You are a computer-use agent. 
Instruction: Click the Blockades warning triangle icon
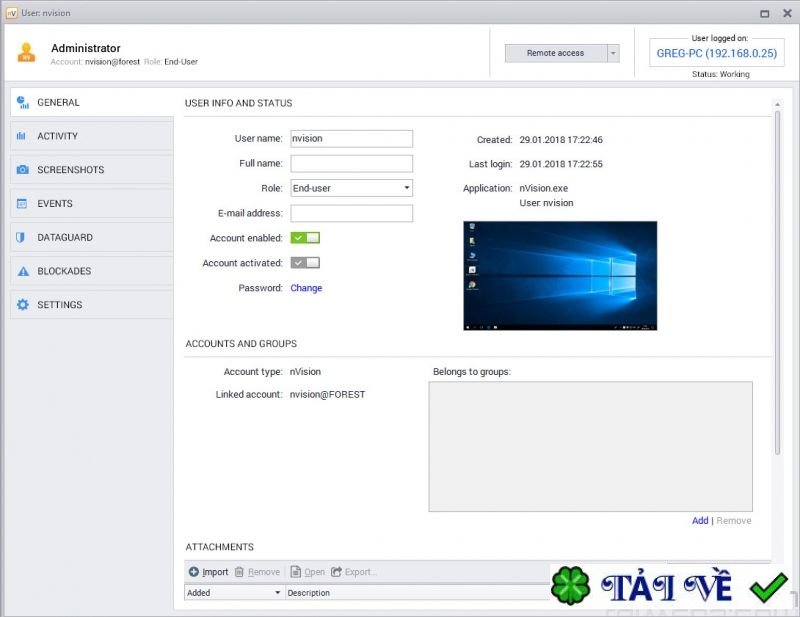tap(22, 272)
